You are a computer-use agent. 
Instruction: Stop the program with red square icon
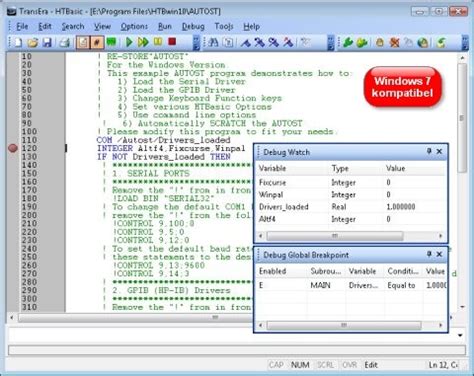(x=172, y=42)
